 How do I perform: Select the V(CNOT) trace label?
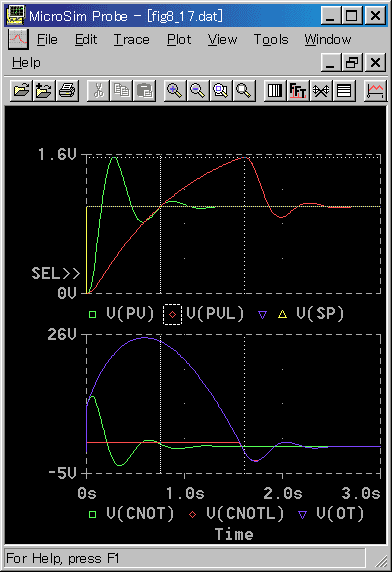pos(140,513)
